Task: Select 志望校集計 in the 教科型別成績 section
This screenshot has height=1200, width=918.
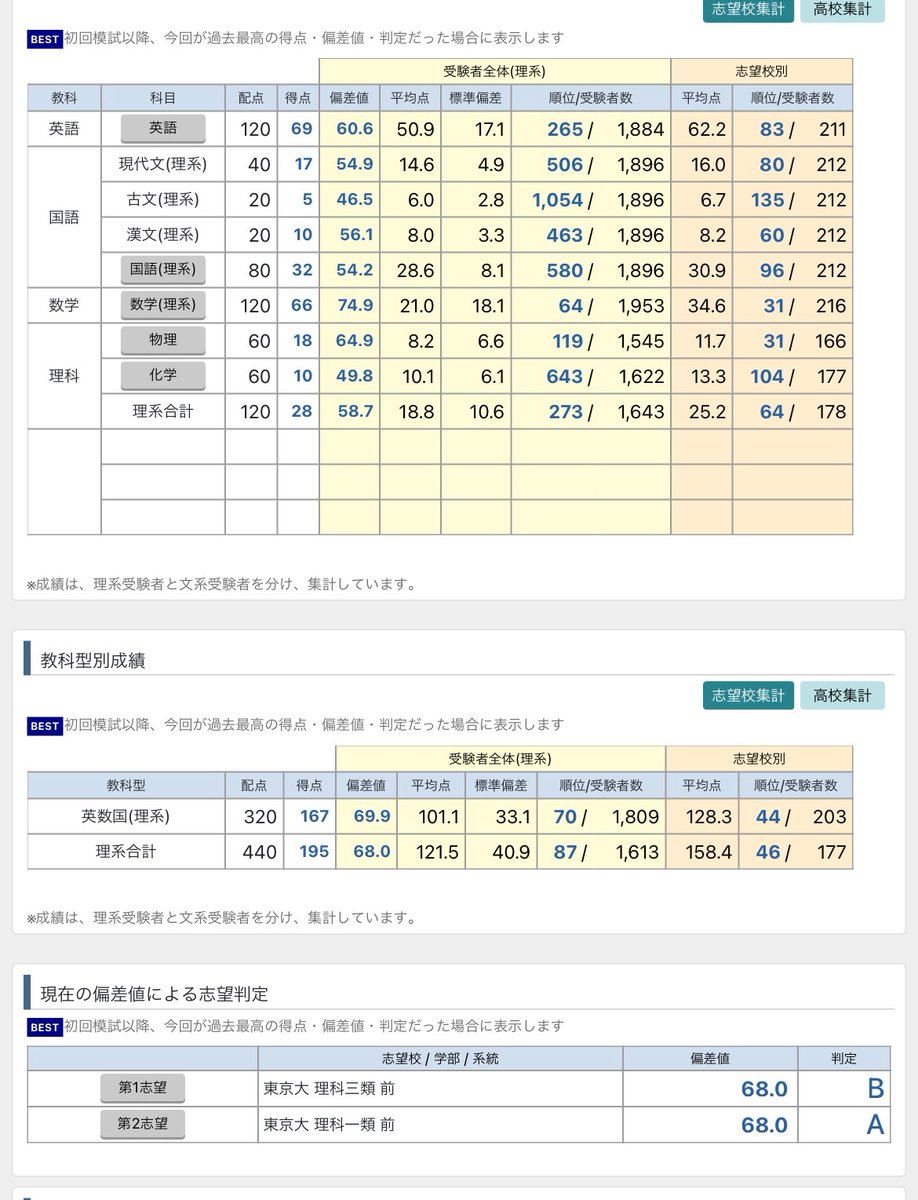Action: [748, 696]
